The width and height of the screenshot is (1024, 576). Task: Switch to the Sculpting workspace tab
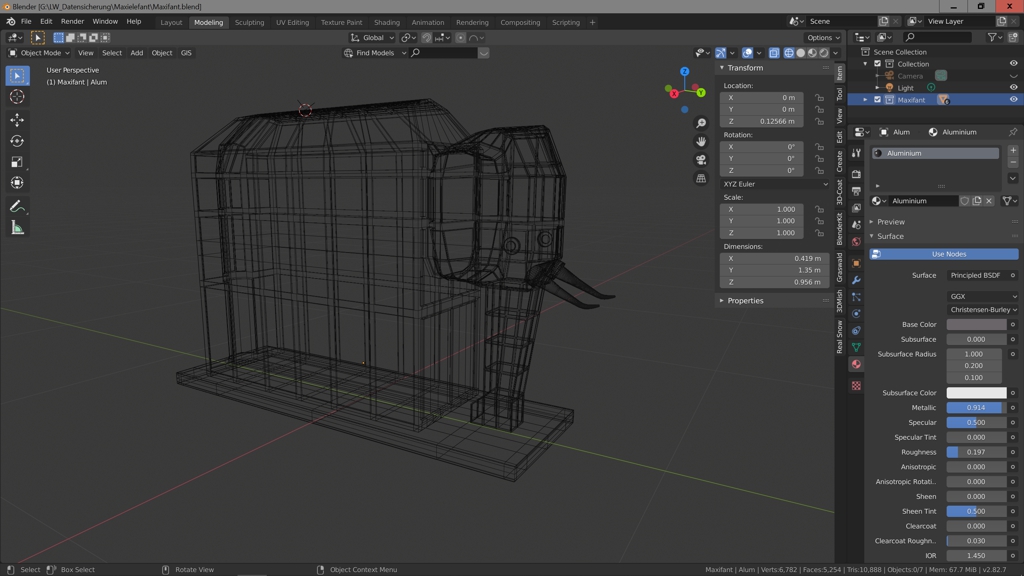pyautogui.click(x=249, y=22)
